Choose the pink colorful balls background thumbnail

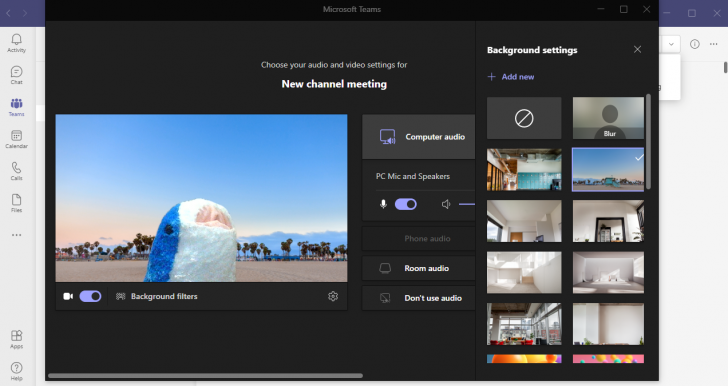pos(608,359)
